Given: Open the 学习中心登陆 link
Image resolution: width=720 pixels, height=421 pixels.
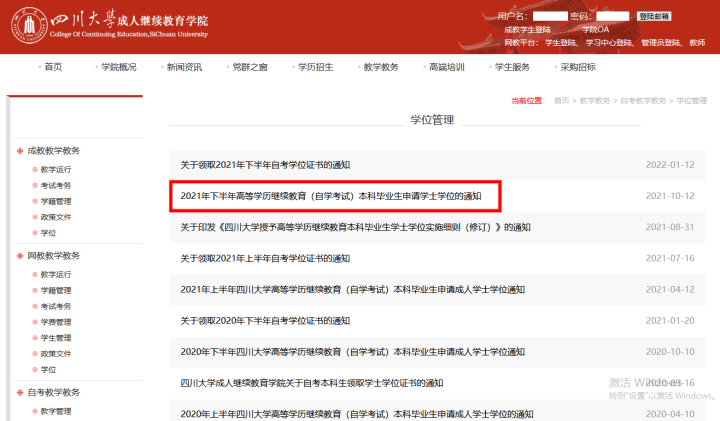Looking at the screenshot, I should point(609,43).
